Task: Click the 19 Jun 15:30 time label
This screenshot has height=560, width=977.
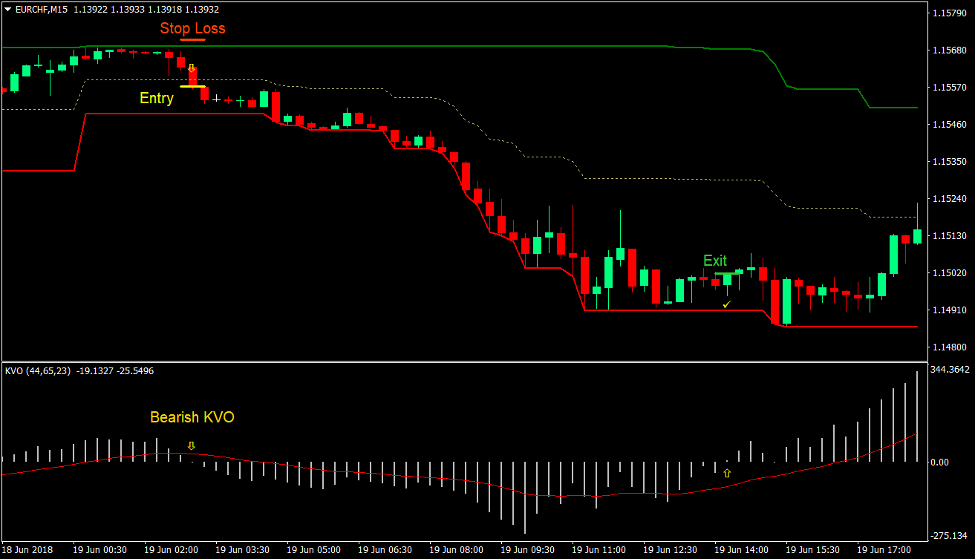Action: pyautogui.click(x=813, y=550)
